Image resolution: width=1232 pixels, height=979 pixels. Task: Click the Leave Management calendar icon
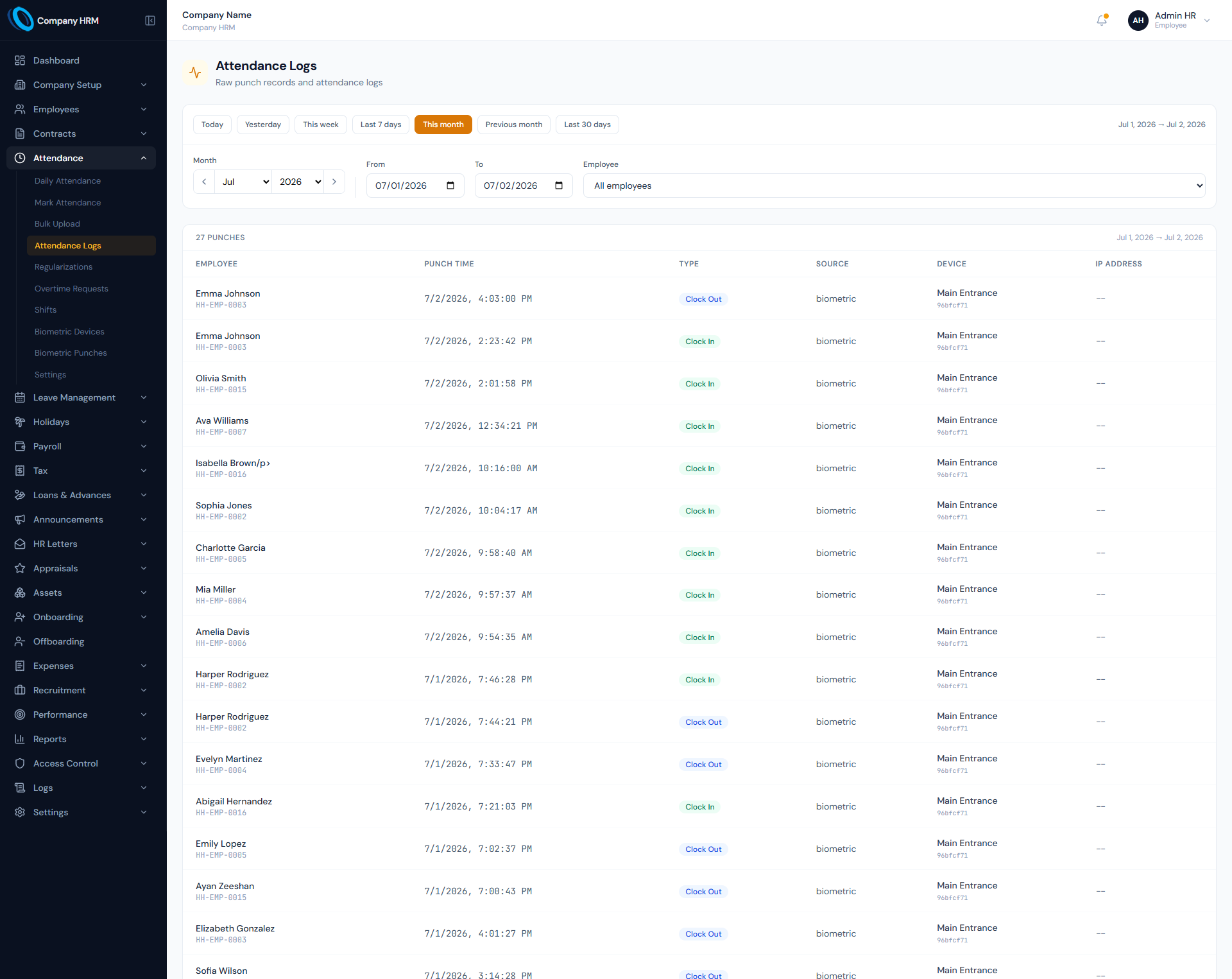click(20, 397)
